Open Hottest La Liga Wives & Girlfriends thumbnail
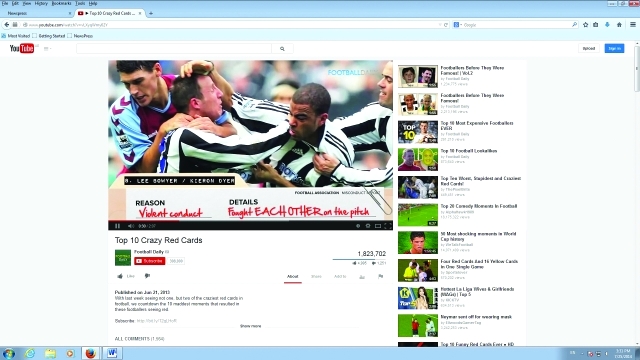The image size is (640, 360). (x=418, y=298)
